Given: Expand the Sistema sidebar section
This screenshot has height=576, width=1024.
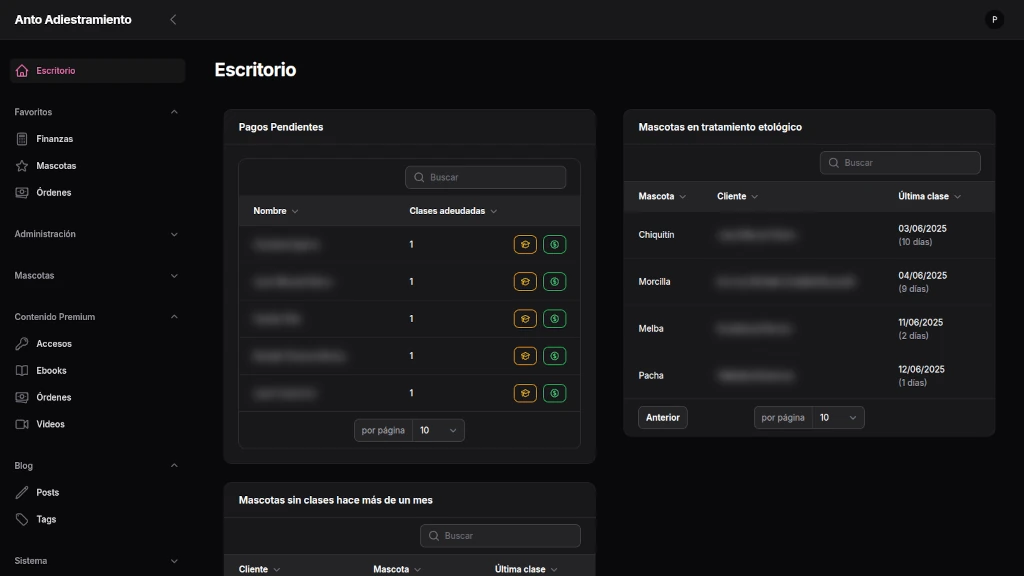Looking at the screenshot, I should [x=97, y=561].
